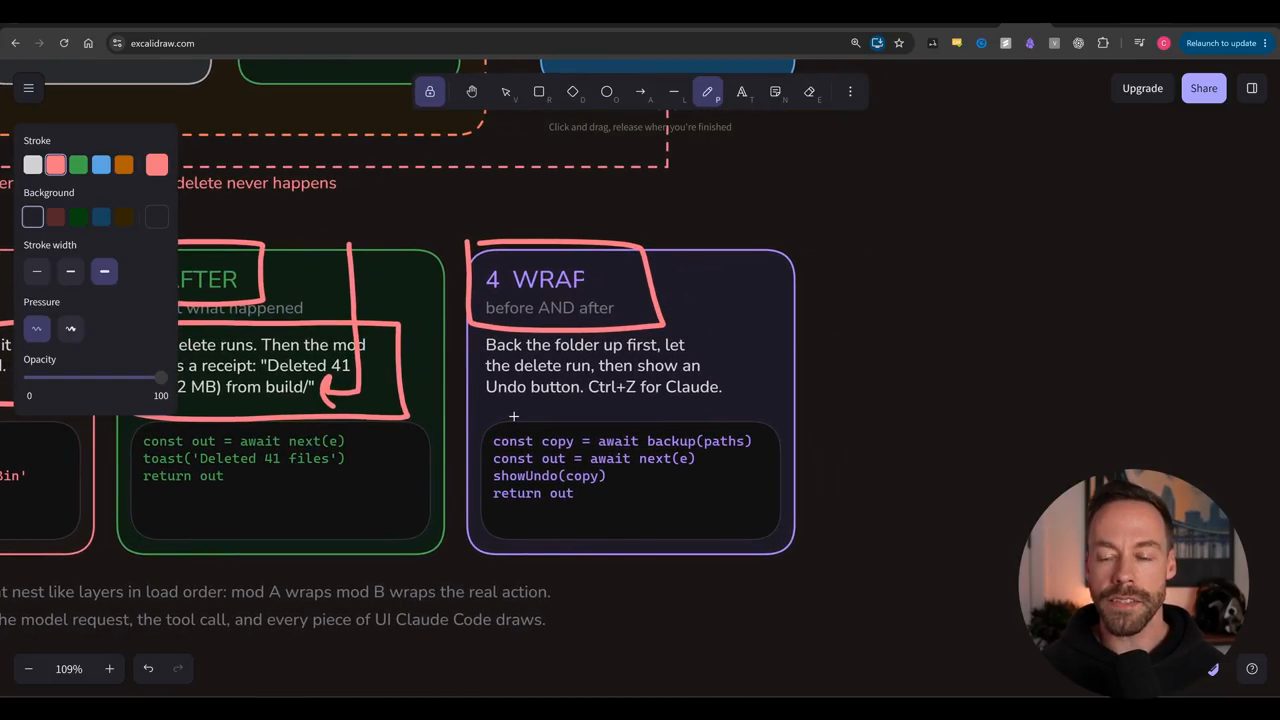Set stroke width to extra bold
This screenshot has height=720, width=1280.
pyautogui.click(x=104, y=271)
